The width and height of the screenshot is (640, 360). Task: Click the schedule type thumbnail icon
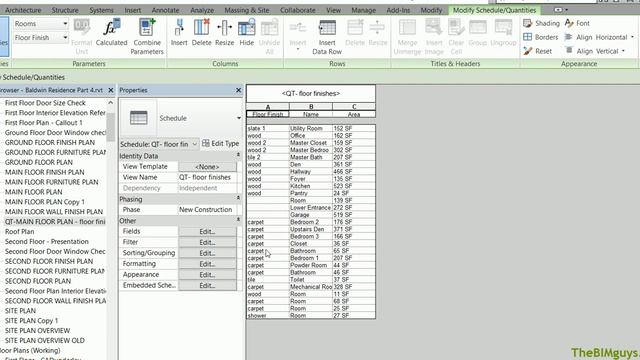(x=139, y=118)
